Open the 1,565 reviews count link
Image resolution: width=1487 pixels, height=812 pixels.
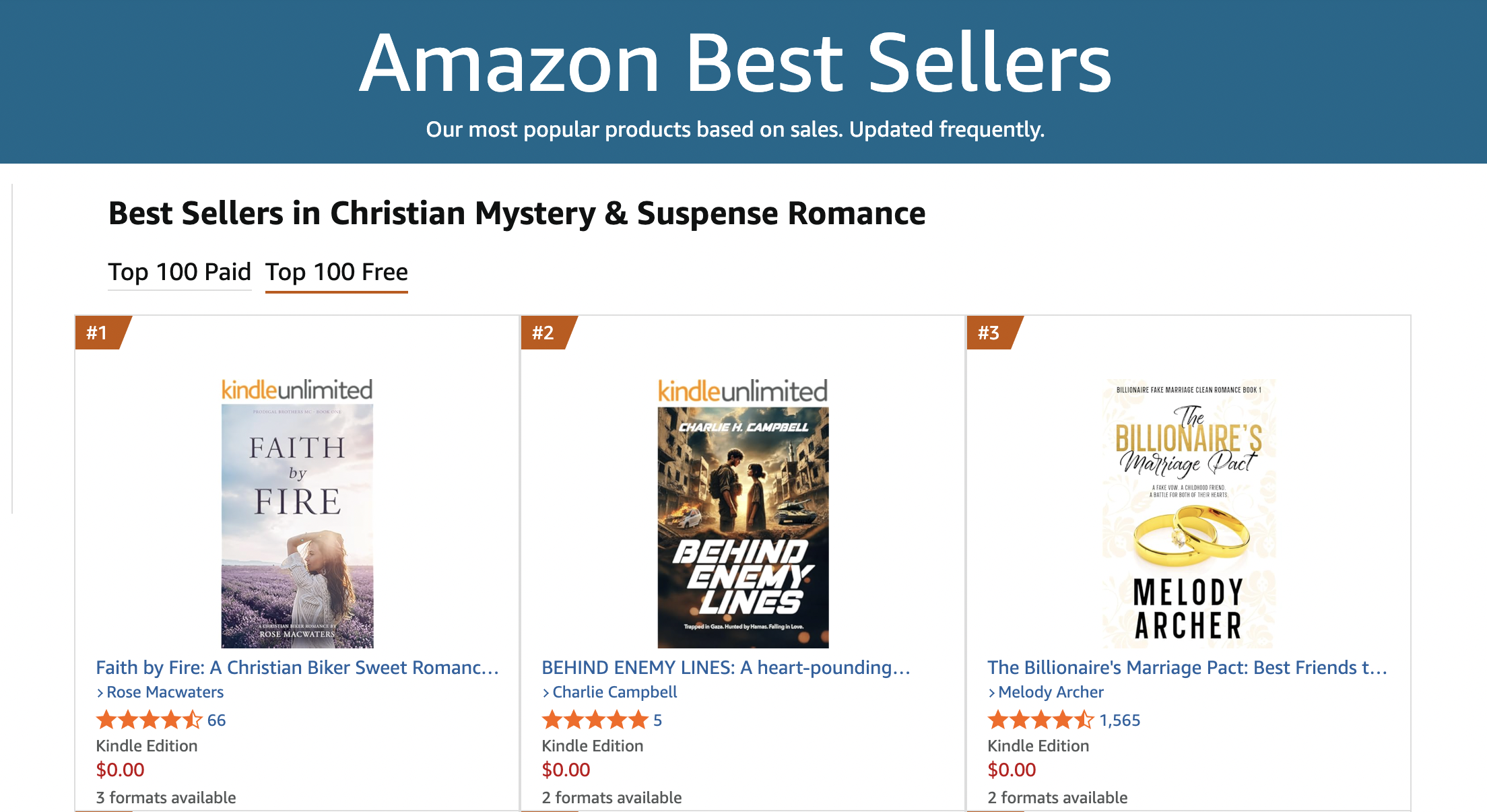tap(1119, 720)
